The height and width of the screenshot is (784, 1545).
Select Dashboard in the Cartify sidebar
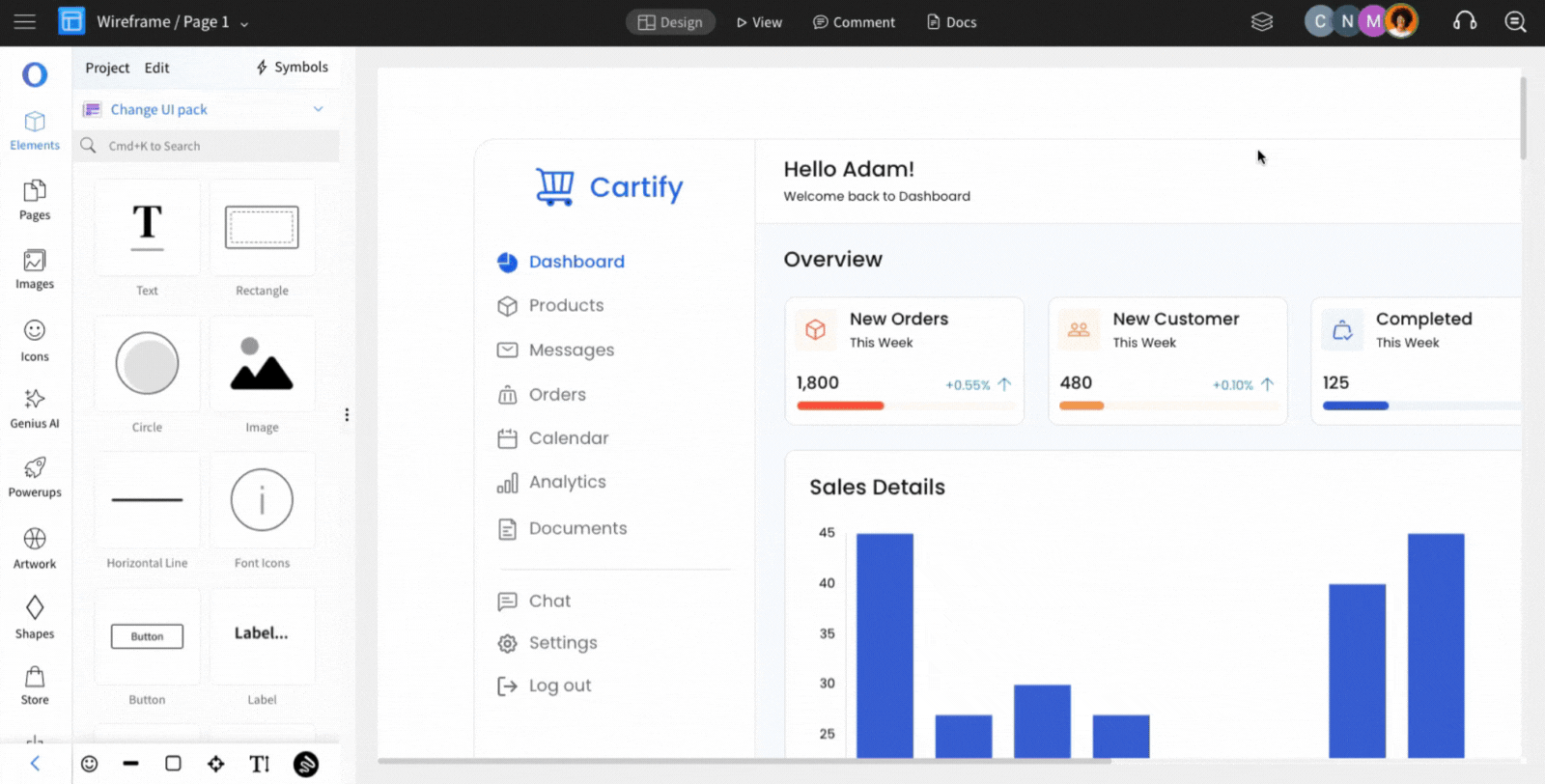[561, 262]
